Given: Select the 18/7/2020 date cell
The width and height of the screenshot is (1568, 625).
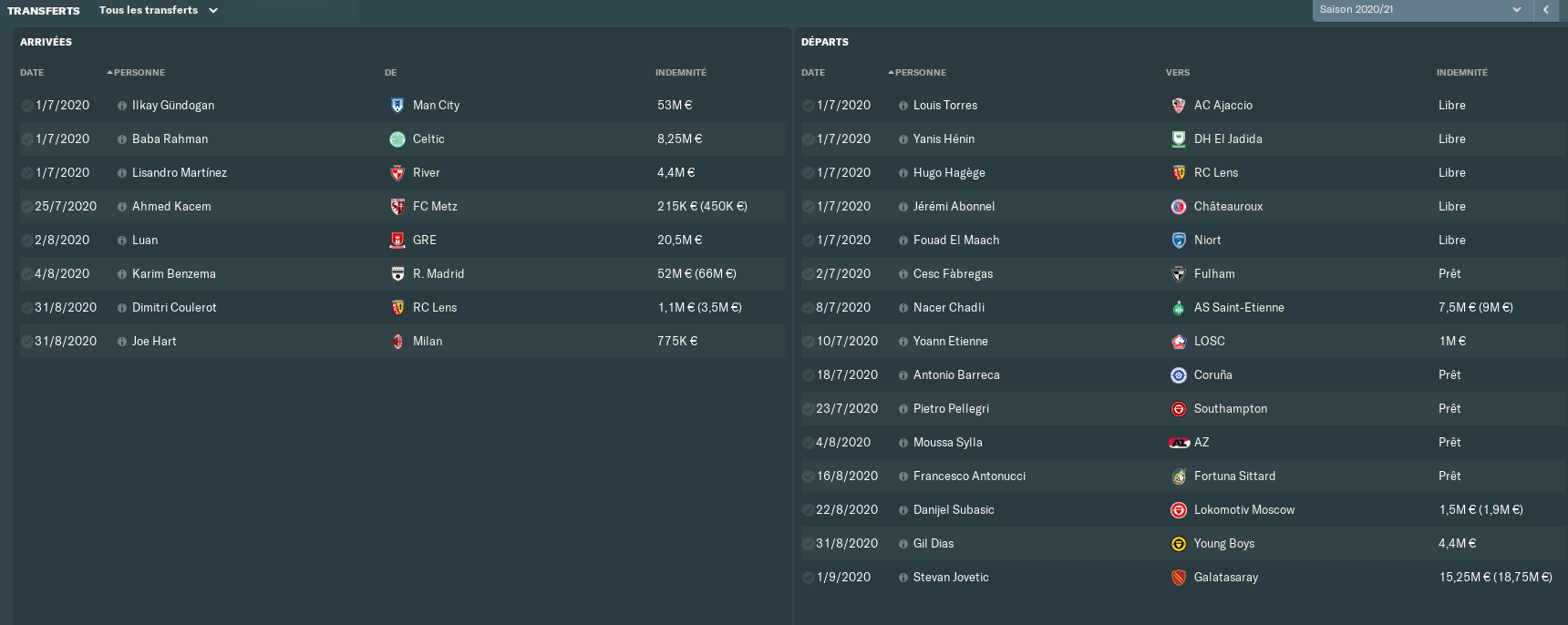Looking at the screenshot, I should click(x=847, y=375).
